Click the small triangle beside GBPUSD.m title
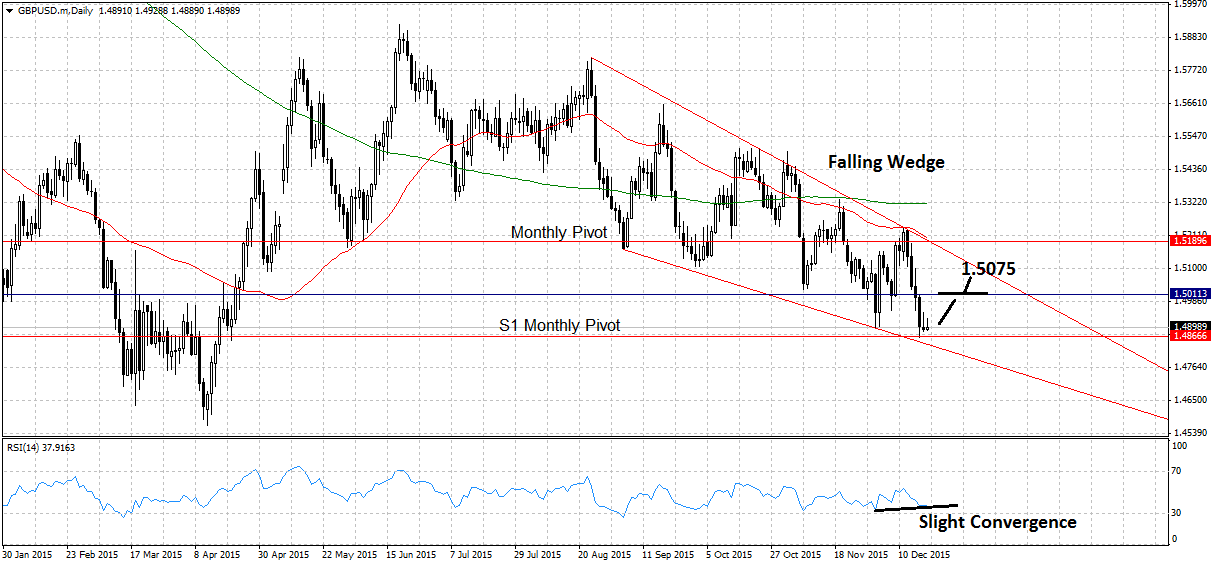The image size is (1211, 563). [x=7, y=9]
